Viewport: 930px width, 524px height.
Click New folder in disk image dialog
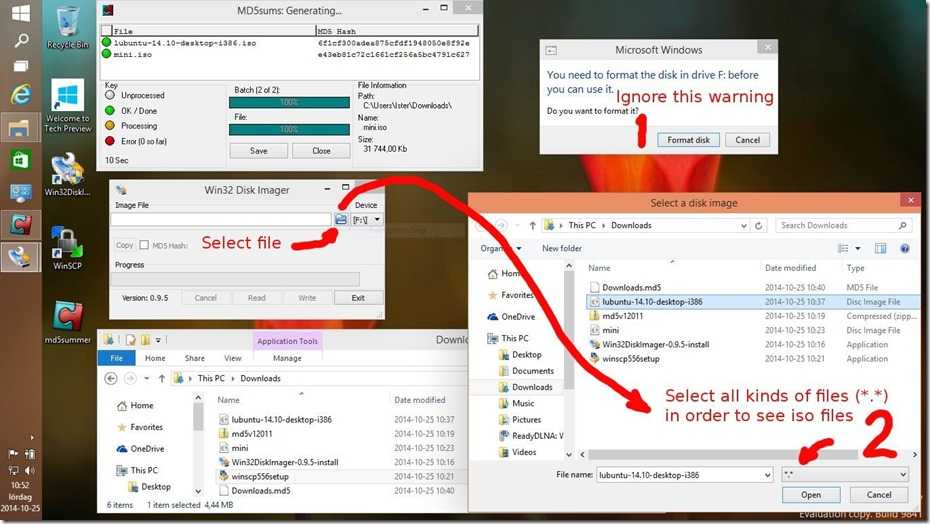pos(562,249)
